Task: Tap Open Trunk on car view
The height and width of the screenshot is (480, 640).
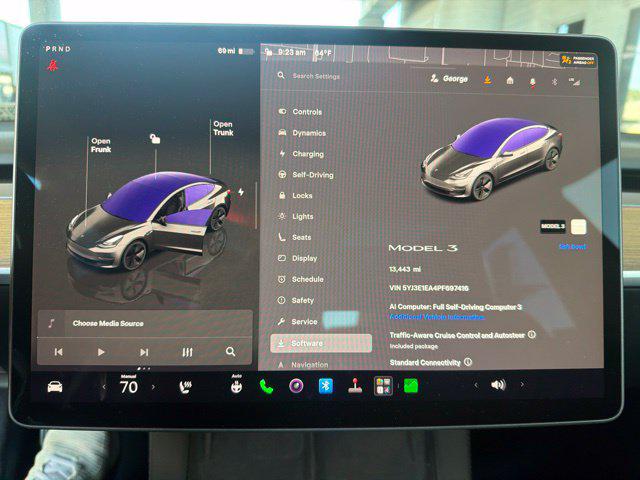Action: point(223,128)
